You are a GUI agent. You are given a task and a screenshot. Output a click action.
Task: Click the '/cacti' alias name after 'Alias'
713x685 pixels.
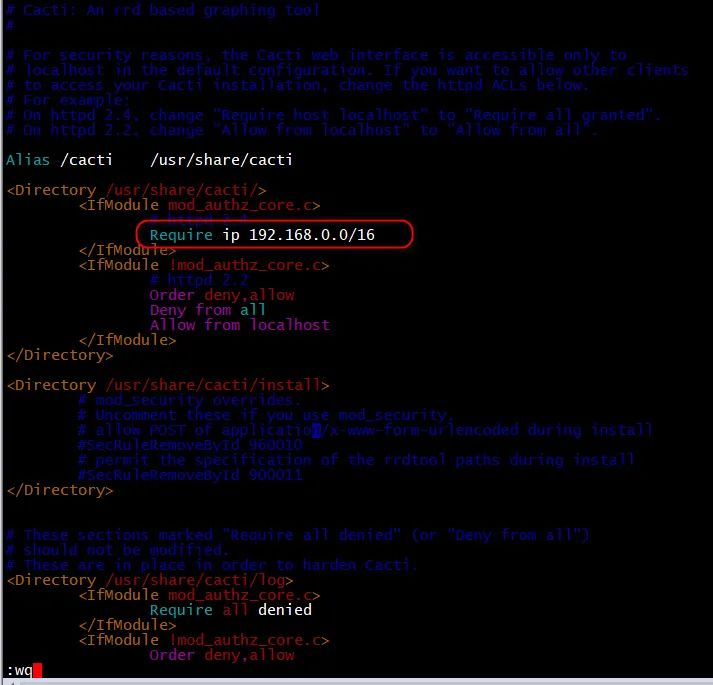pos(86,160)
